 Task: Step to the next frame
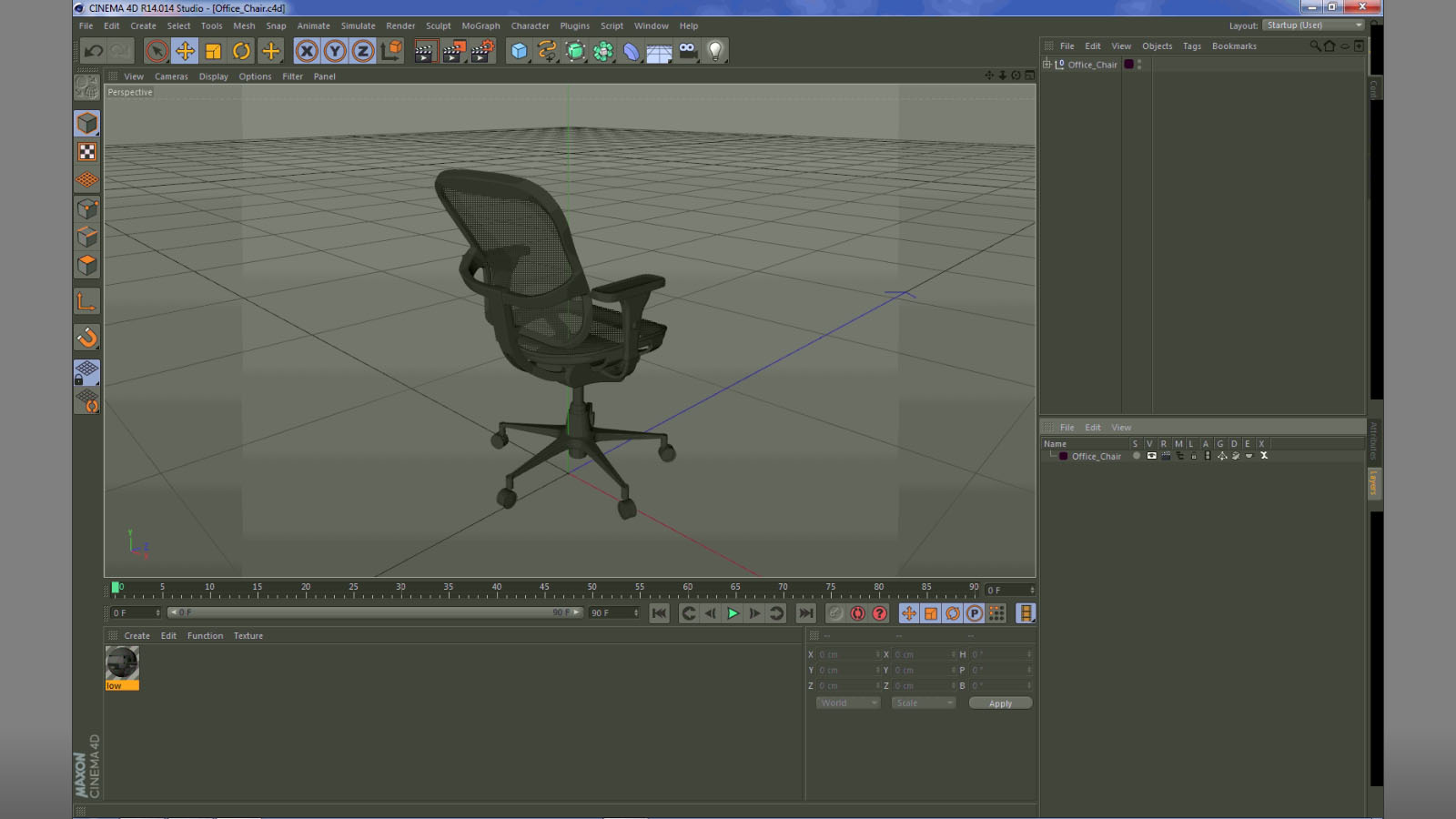754,613
